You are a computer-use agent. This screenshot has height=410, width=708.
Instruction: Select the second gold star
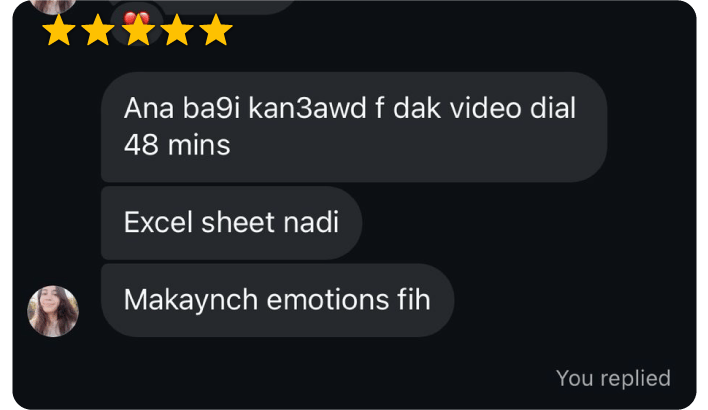(98, 30)
